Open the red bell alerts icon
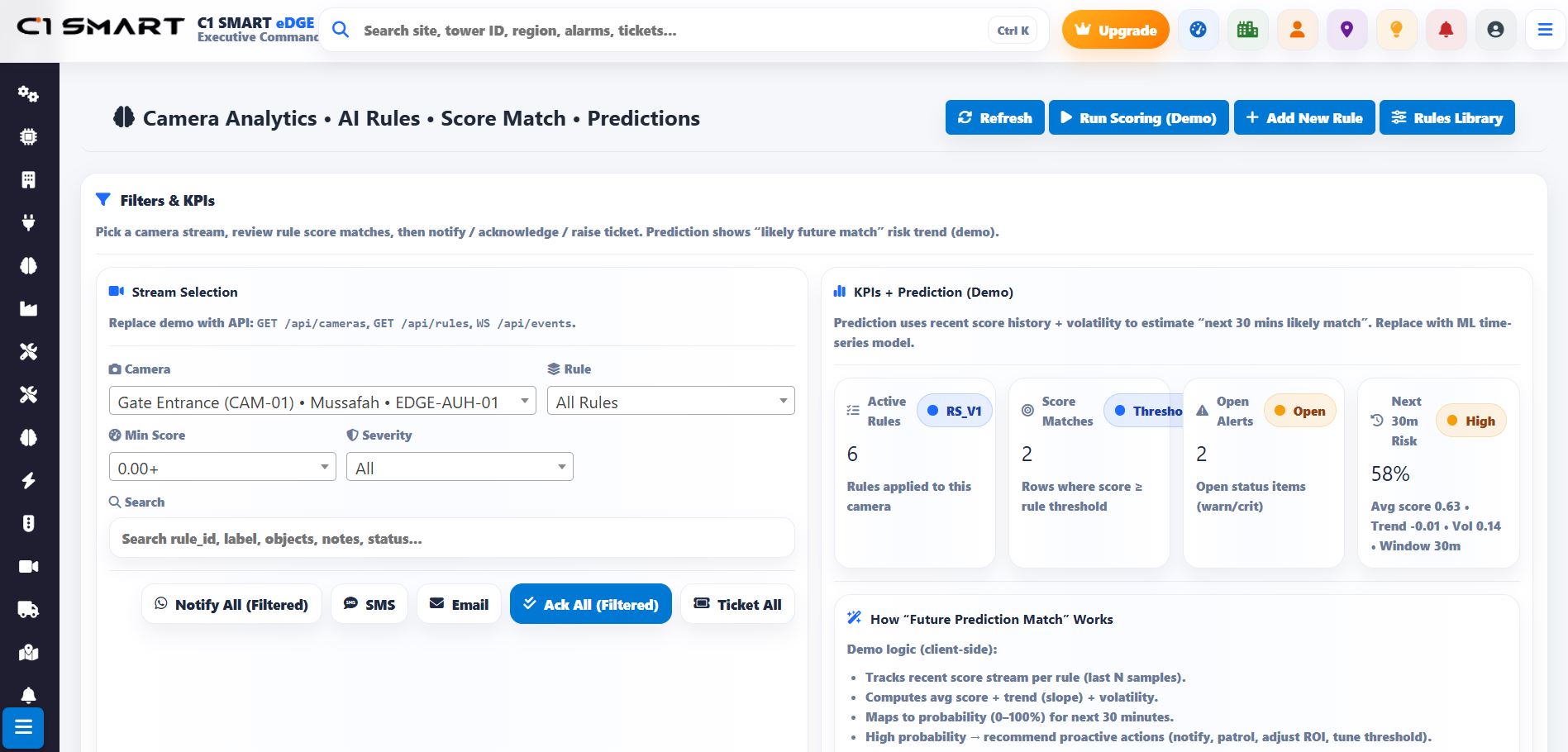Screen dimensions: 1568x752 click(x=1446, y=30)
